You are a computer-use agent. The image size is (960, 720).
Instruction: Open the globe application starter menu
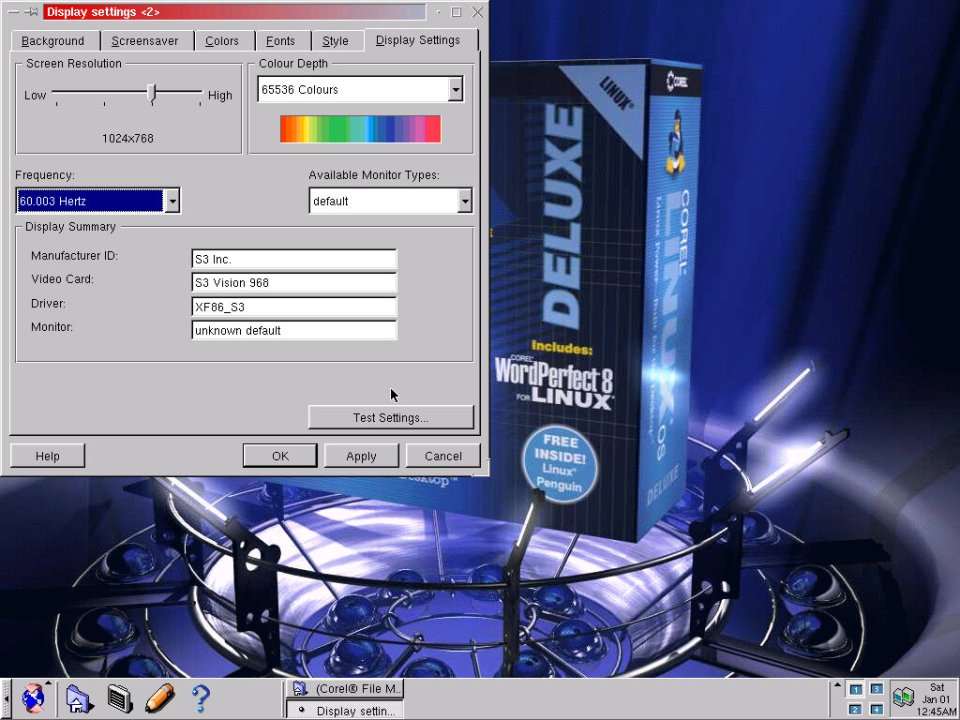coord(34,697)
